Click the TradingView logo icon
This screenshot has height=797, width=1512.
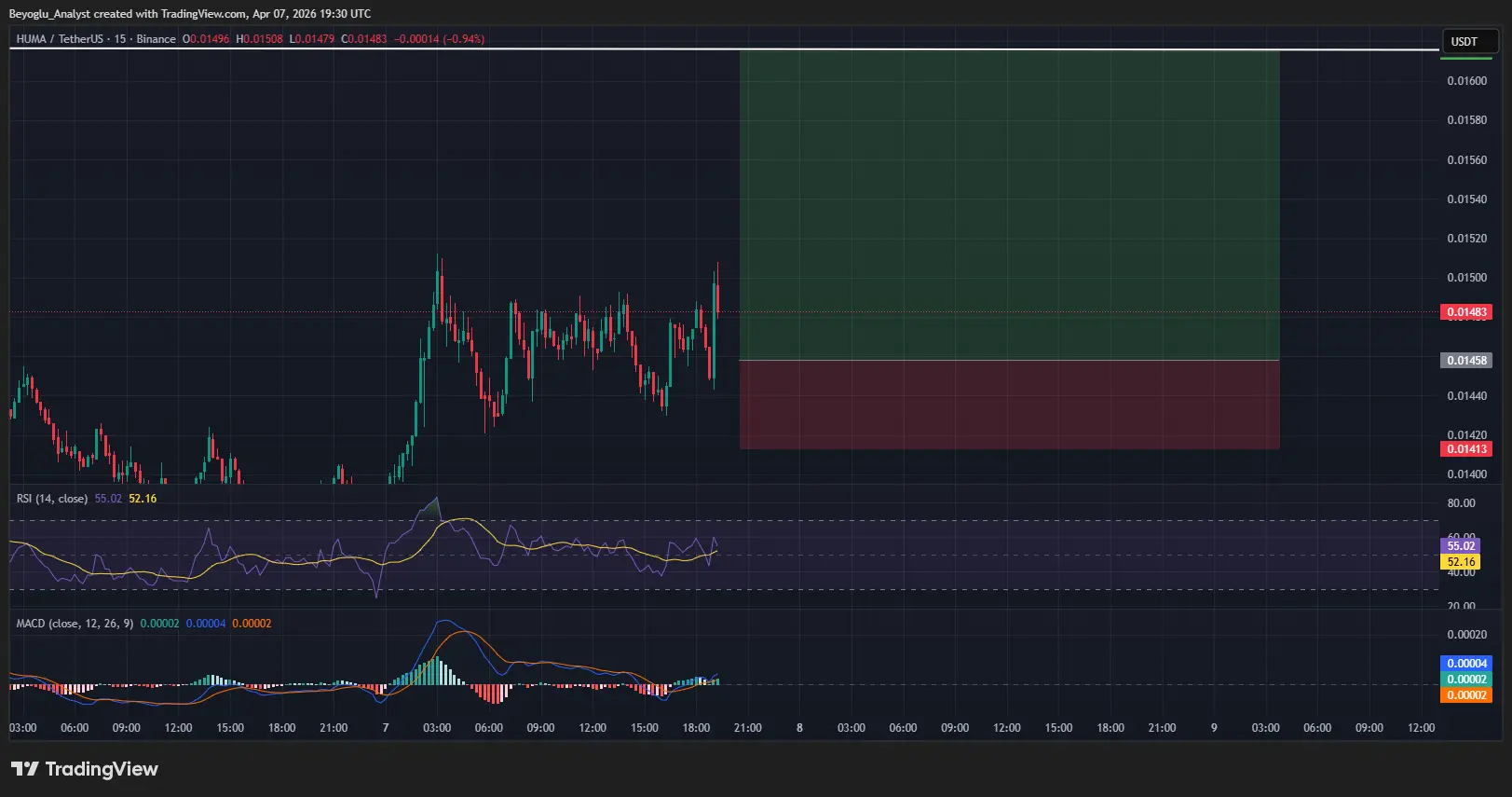(25, 769)
